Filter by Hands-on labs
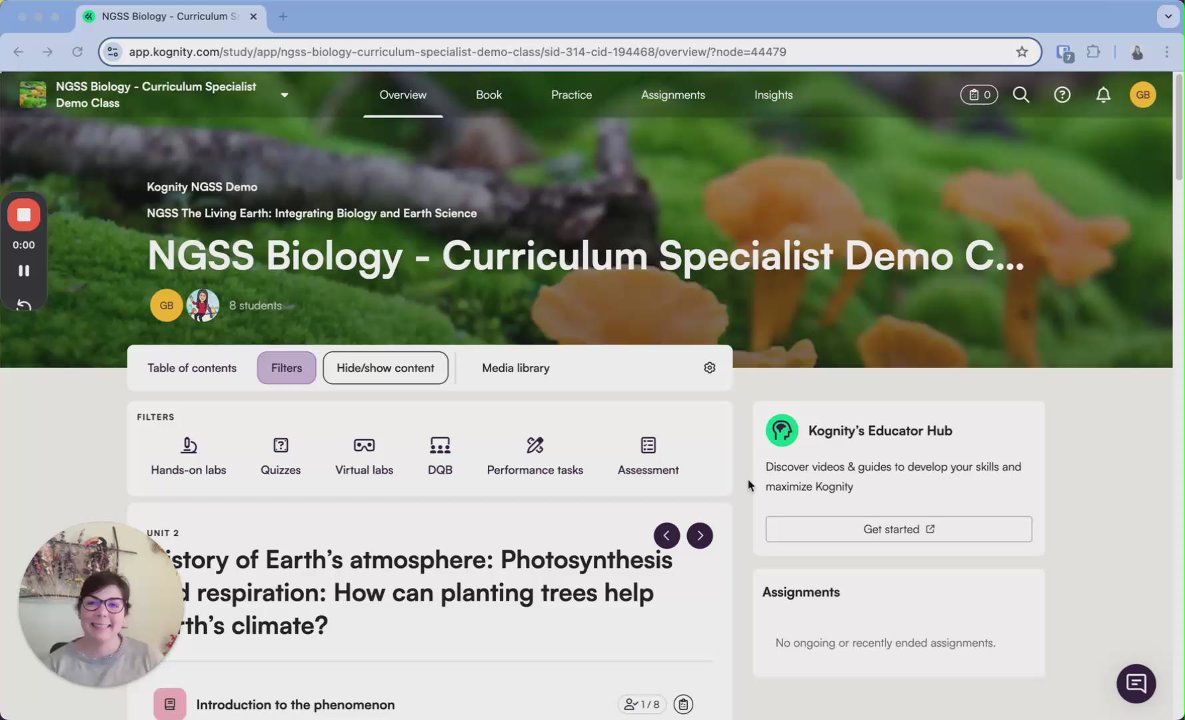Screen dimensions: 1185x720 [x=188, y=456]
